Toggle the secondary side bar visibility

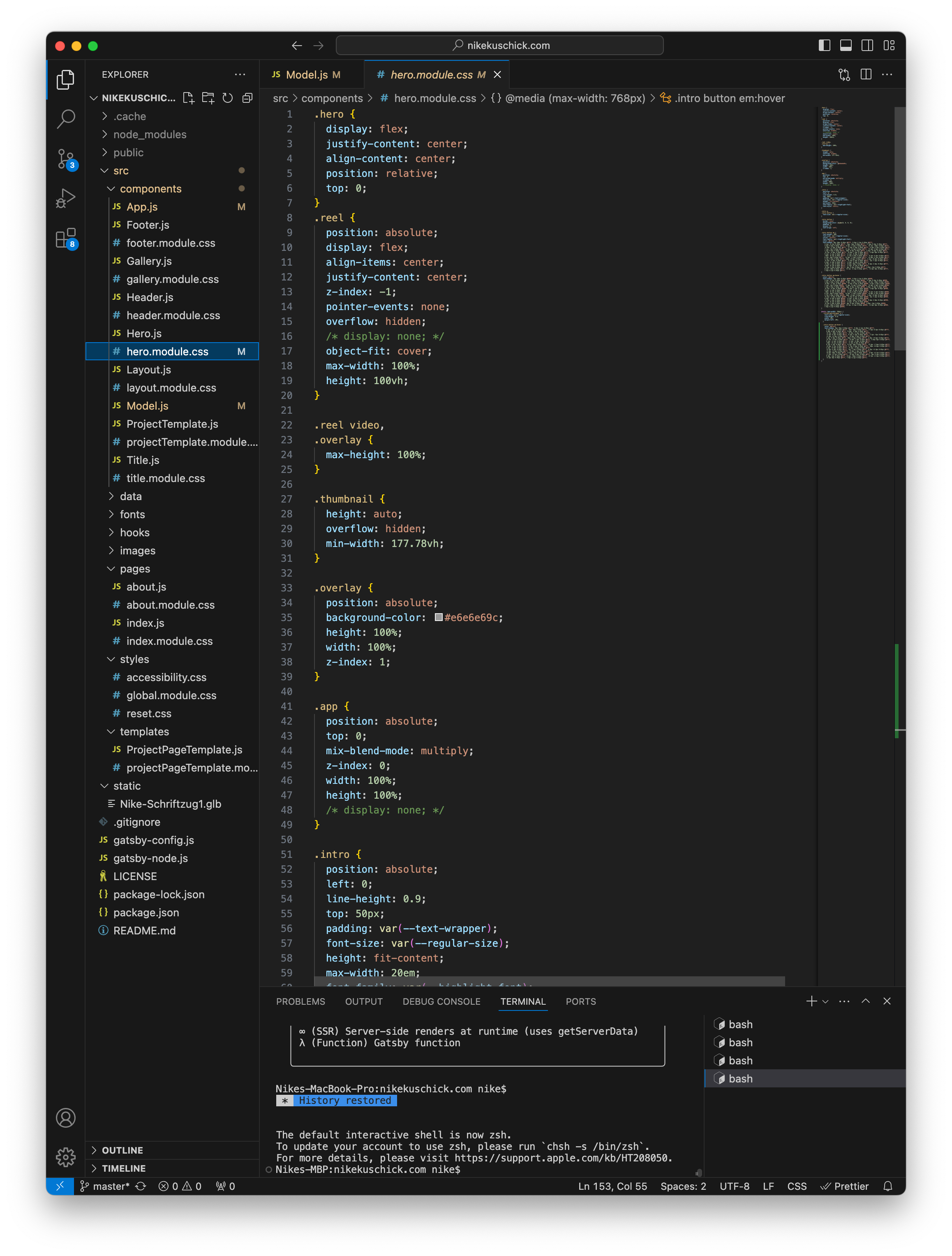[867, 45]
